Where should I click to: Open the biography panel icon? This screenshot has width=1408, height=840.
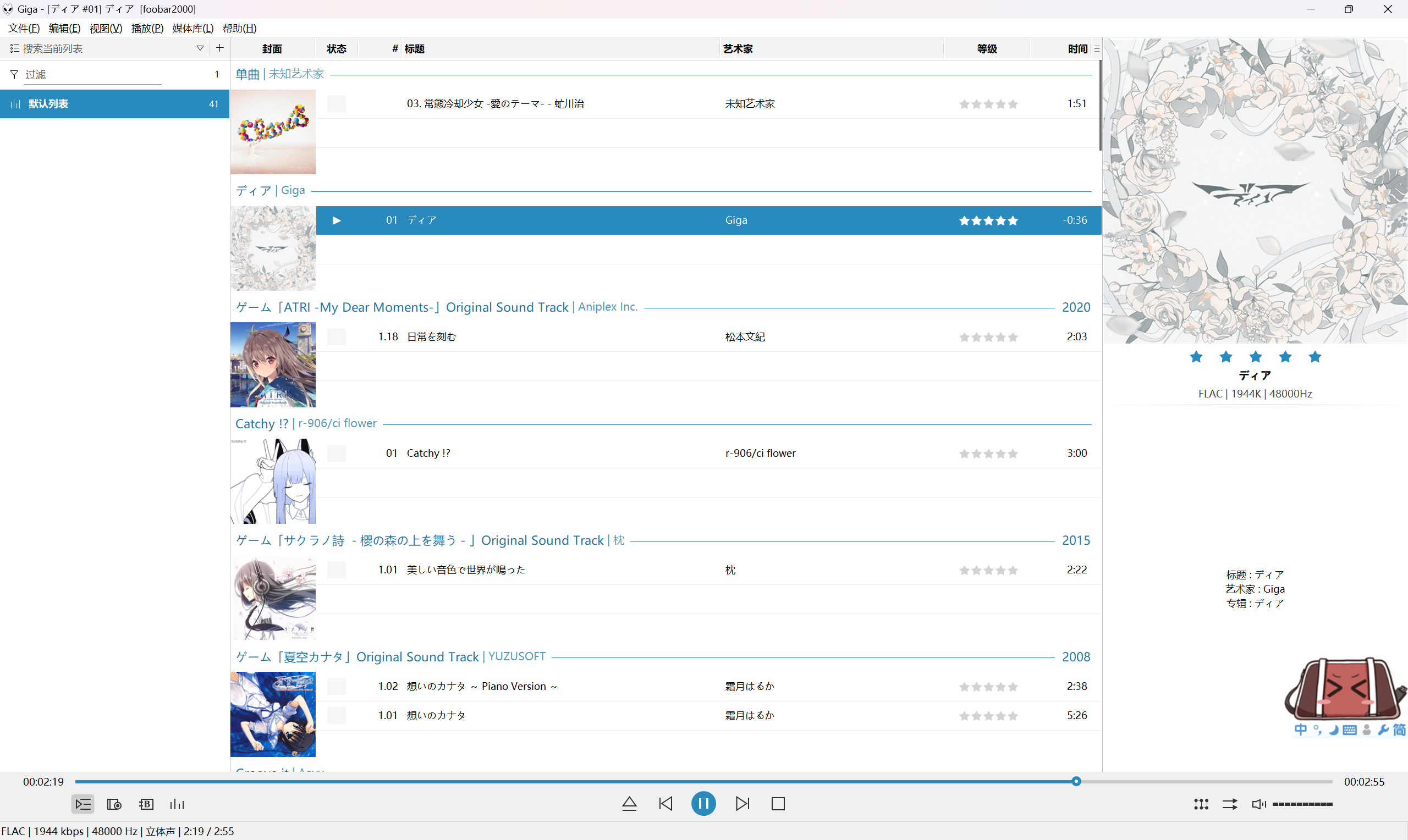(x=146, y=804)
